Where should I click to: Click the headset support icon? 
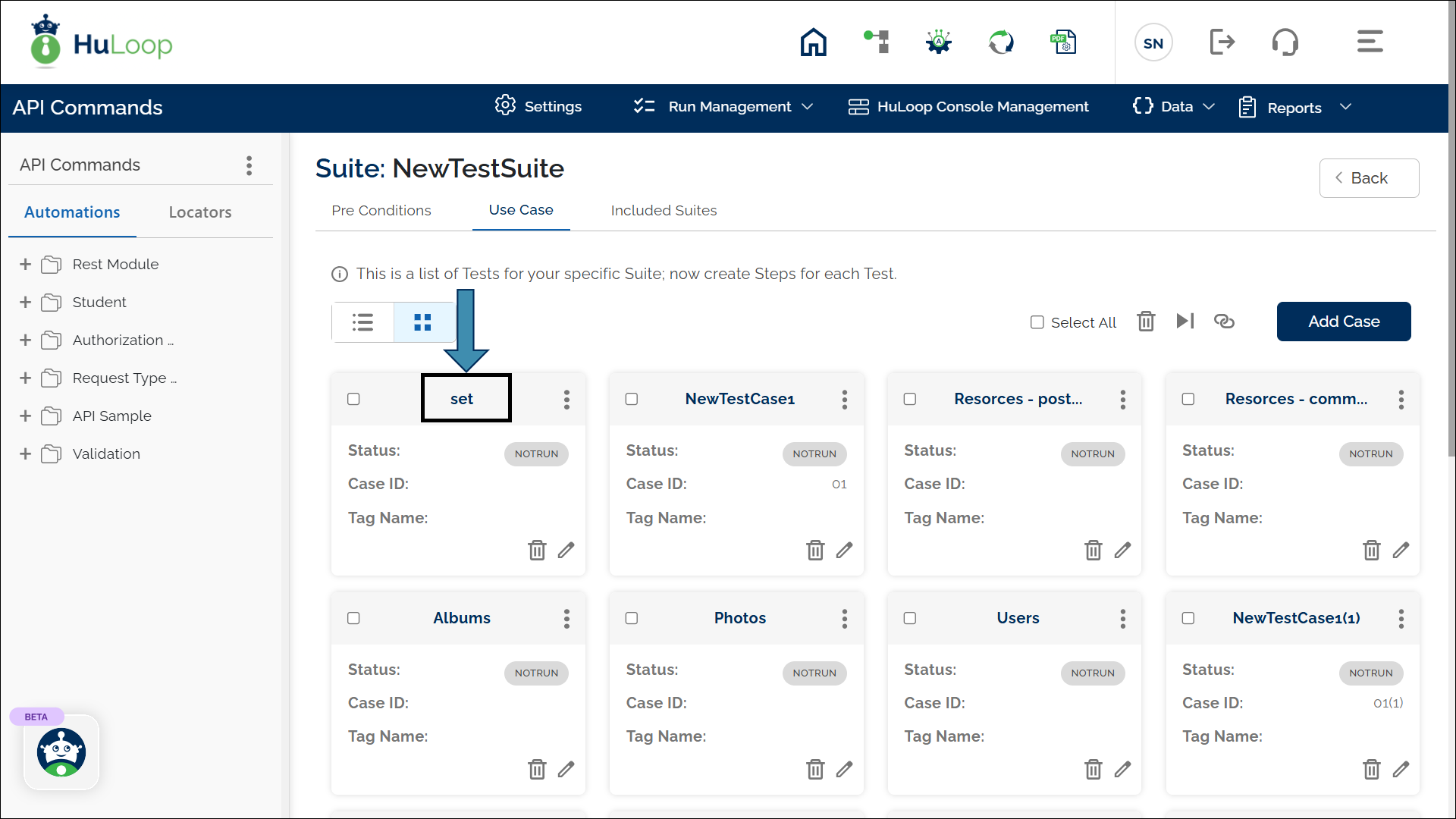pos(1285,42)
